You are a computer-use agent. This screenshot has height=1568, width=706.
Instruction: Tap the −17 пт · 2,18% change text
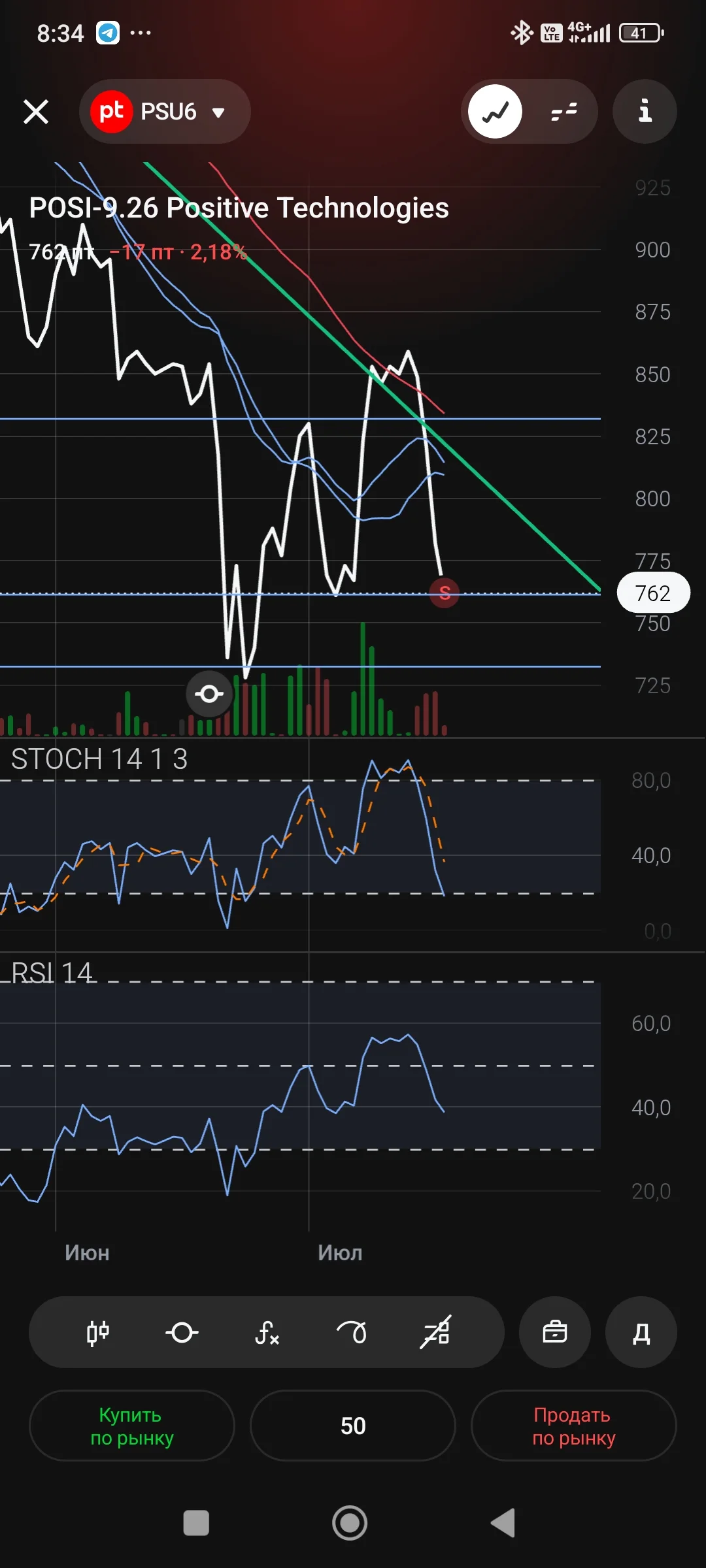(178, 252)
